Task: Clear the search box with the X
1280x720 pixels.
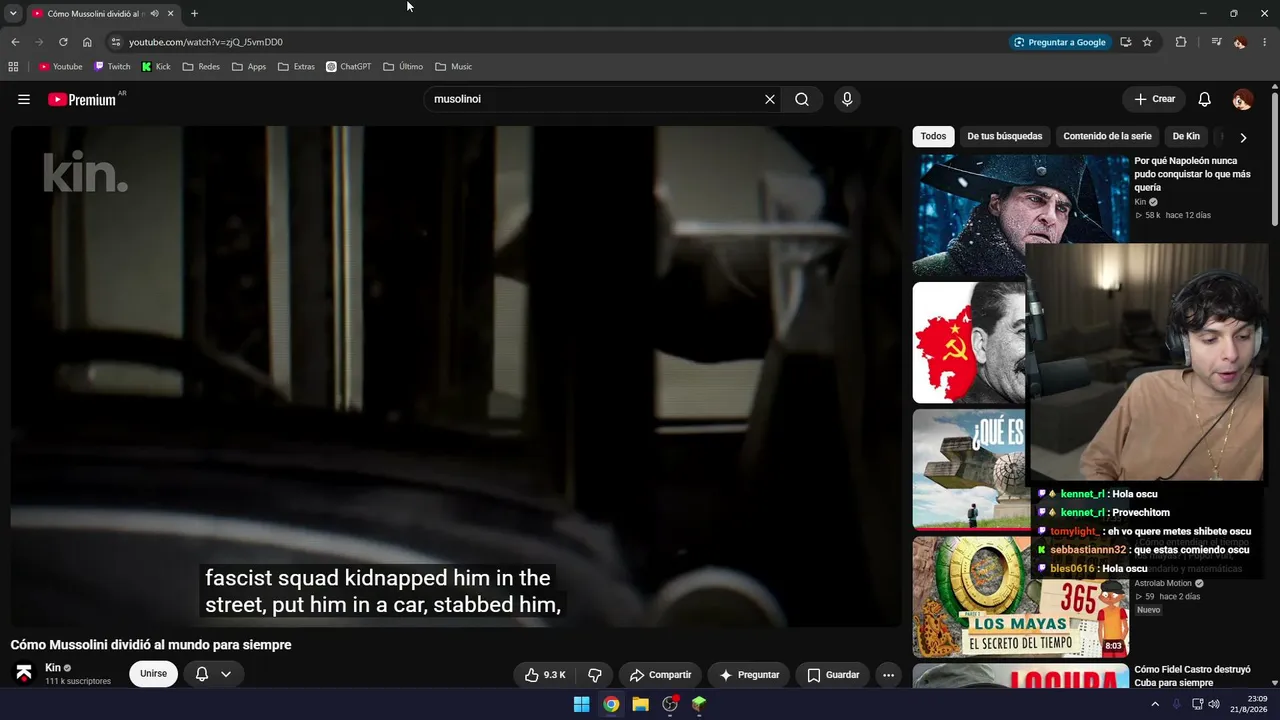Action: [770, 99]
